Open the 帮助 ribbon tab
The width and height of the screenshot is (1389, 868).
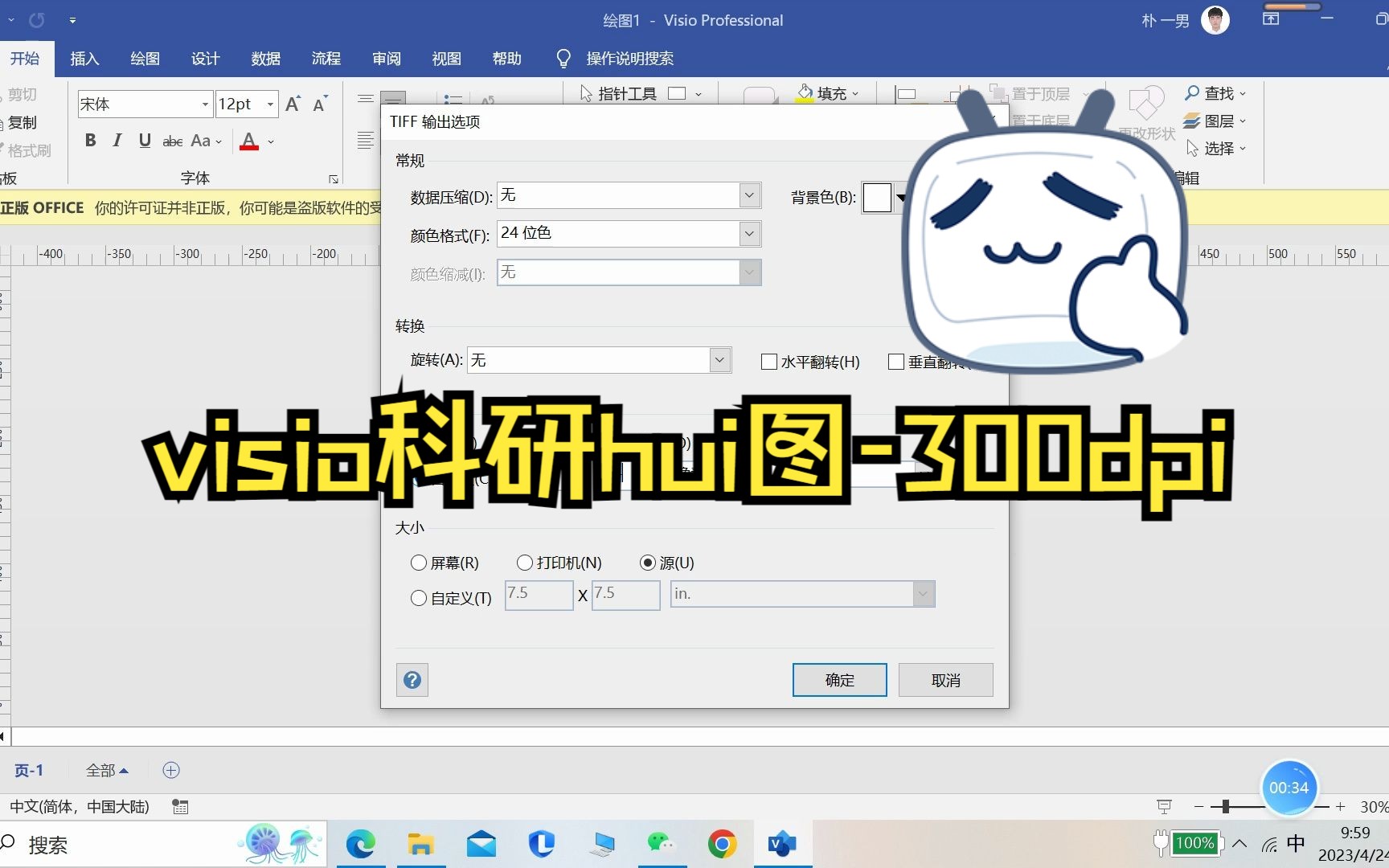pyautogui.click(x=506, y=59)
